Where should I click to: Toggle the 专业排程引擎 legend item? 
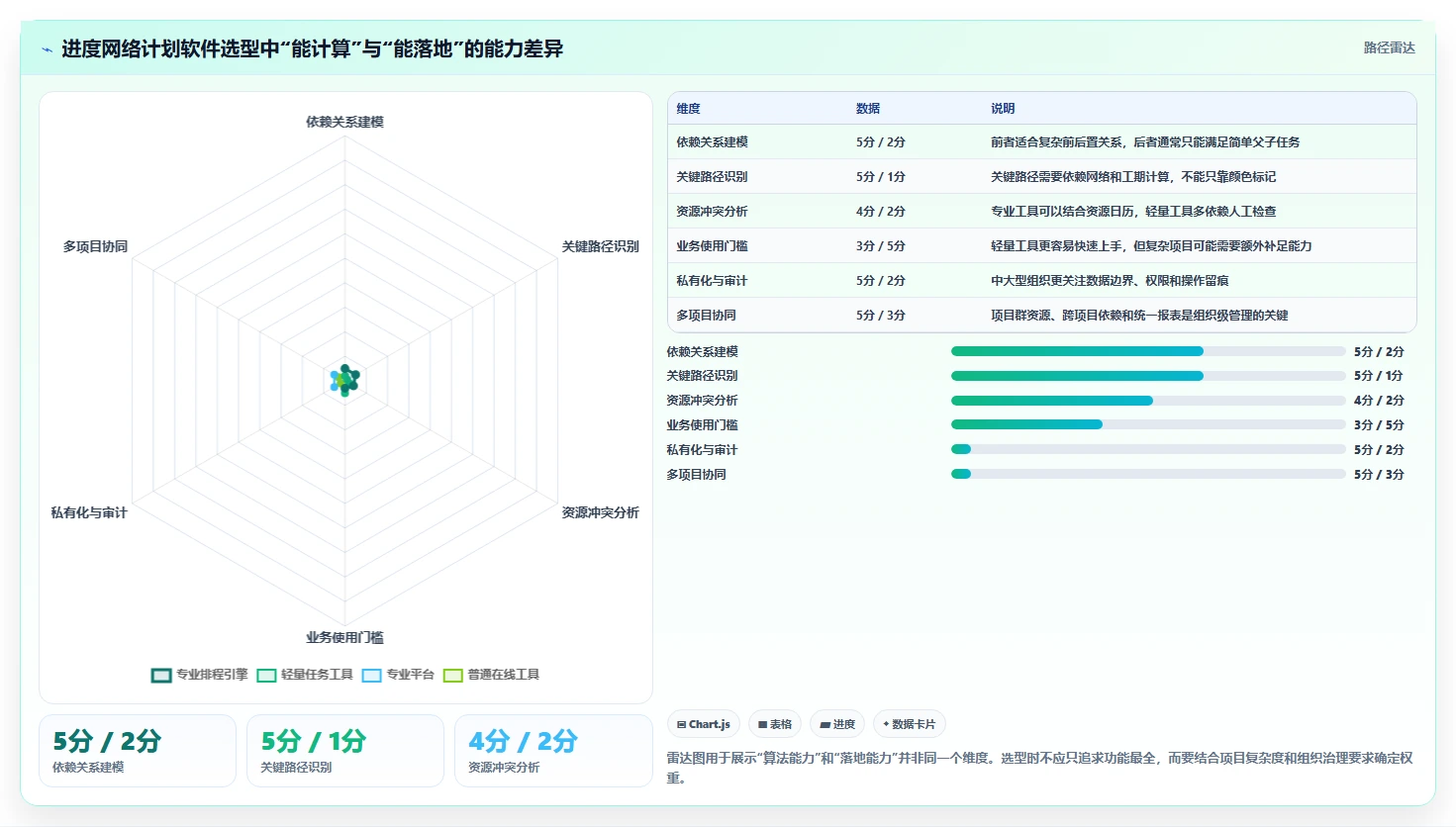point(199,675)
